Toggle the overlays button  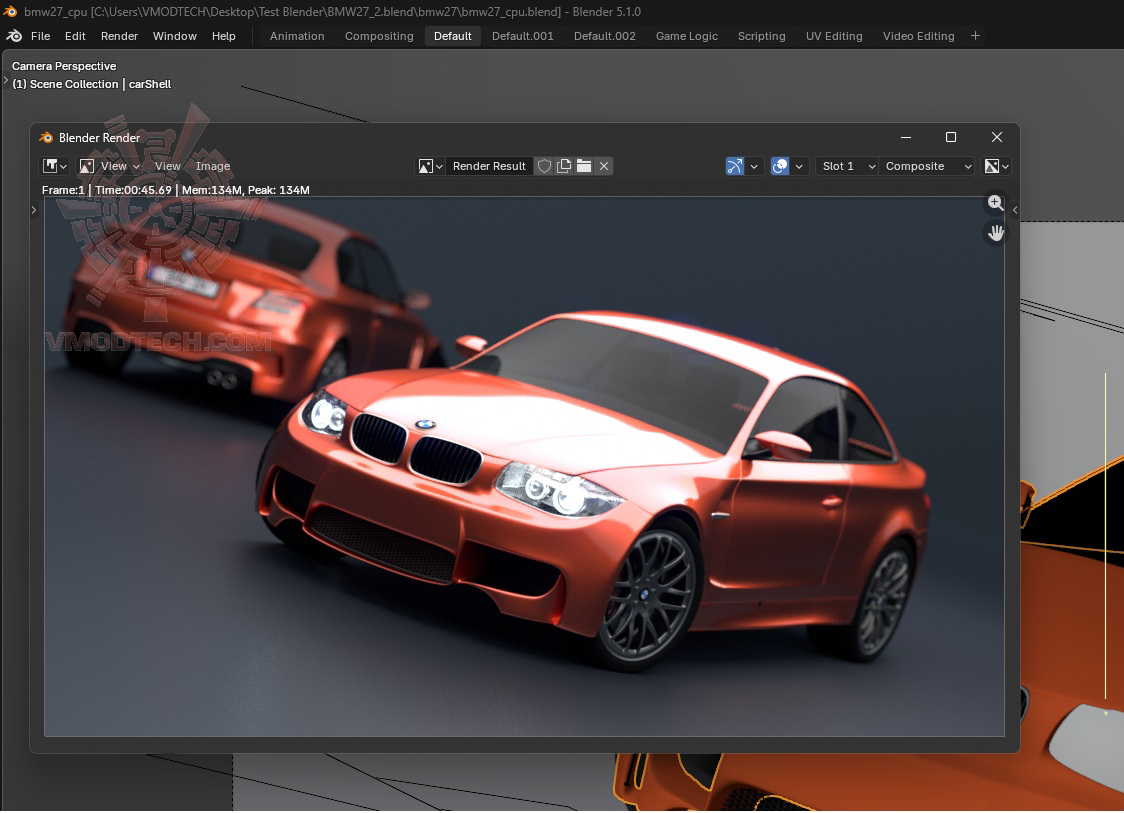click(780, 166)
